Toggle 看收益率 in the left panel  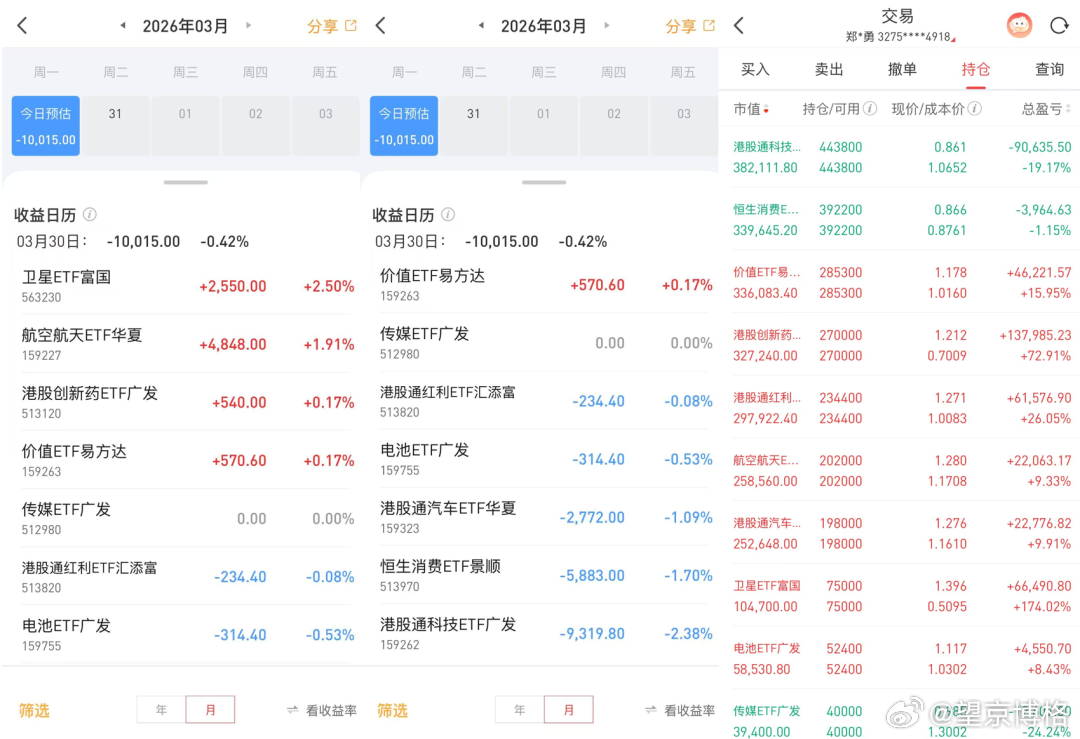pyautogui.click(x=322, y=710)
